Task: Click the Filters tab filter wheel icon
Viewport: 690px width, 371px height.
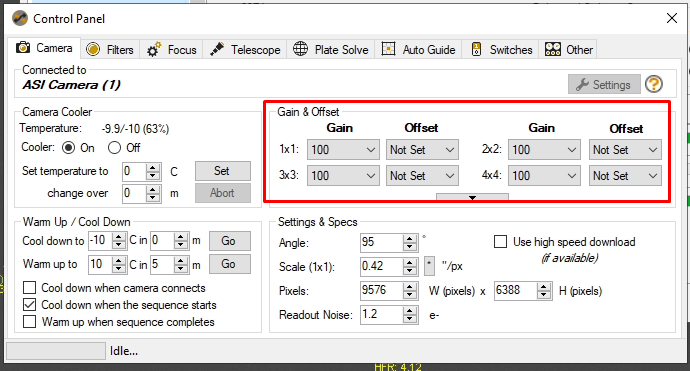Action: [x=93, y=49]
